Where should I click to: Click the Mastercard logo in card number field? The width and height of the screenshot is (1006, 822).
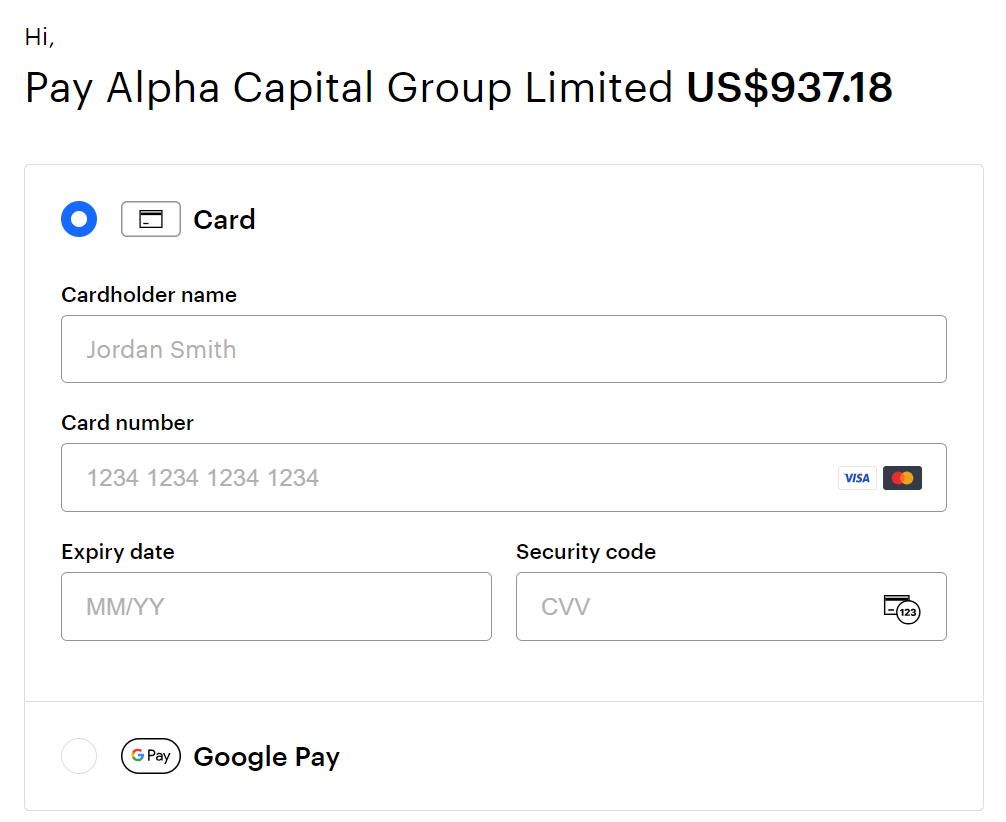(x=902, y=478)
